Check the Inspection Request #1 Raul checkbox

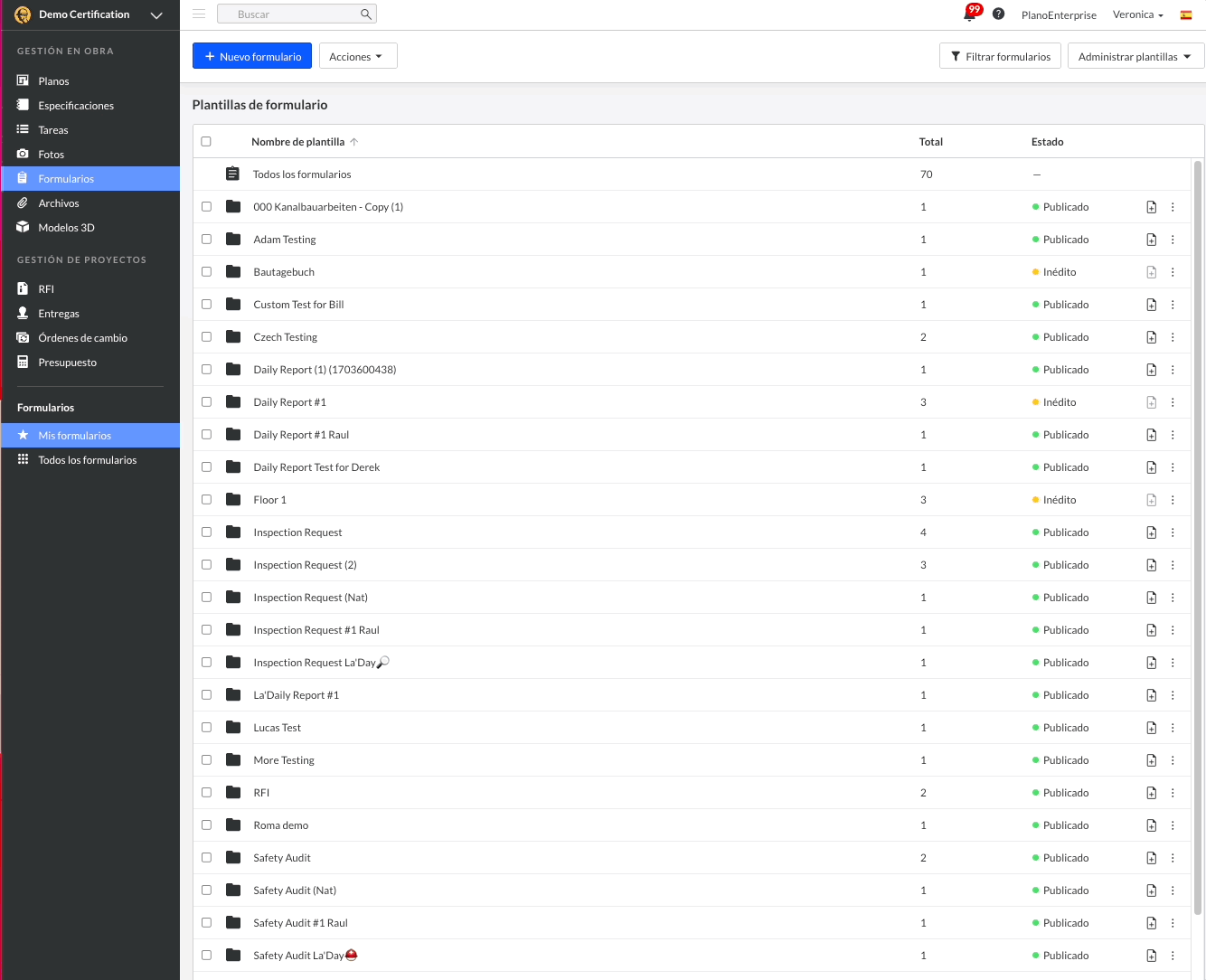click(x=206, y=630)
